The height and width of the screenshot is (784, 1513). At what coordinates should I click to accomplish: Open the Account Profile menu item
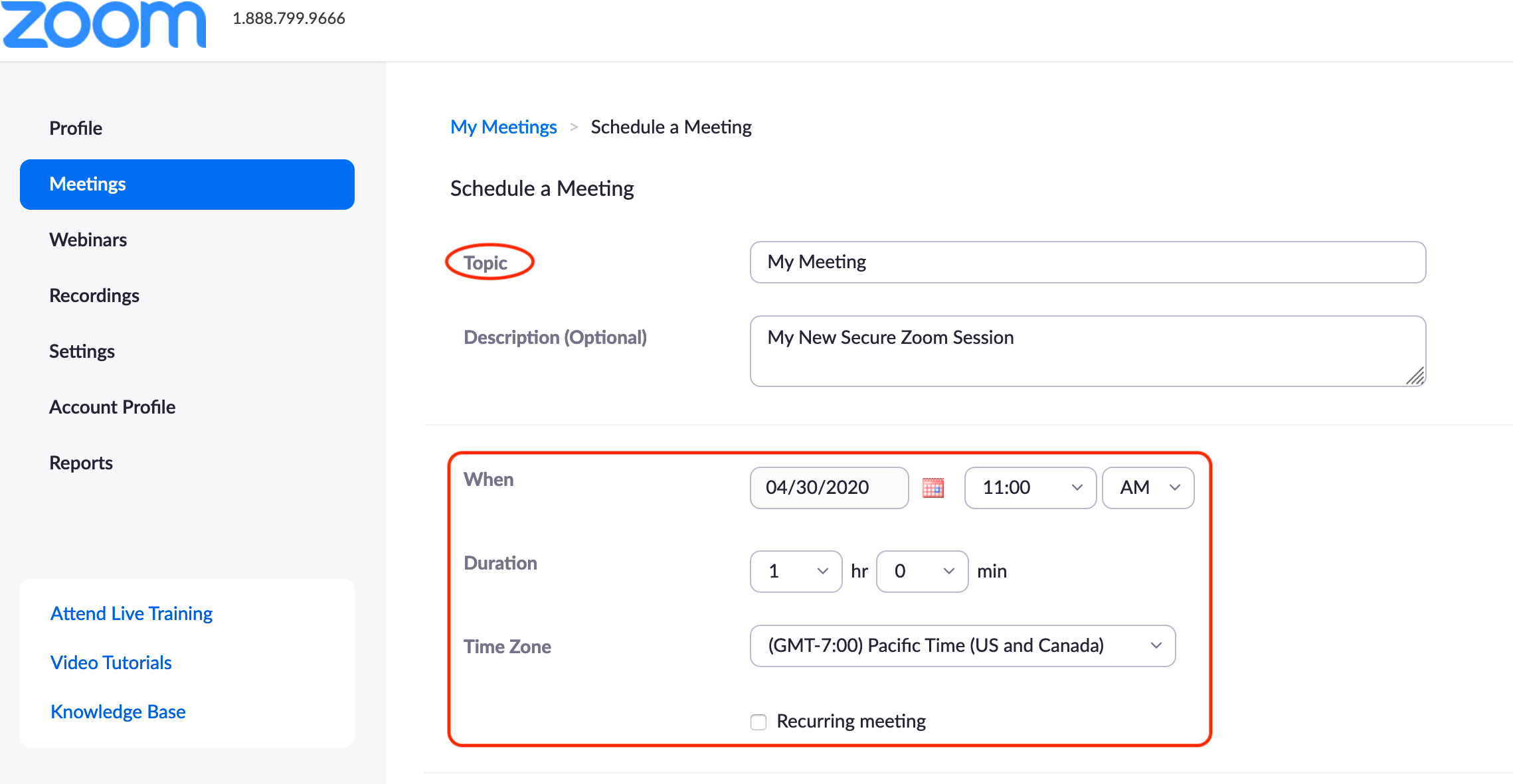(x=113, y=407)
